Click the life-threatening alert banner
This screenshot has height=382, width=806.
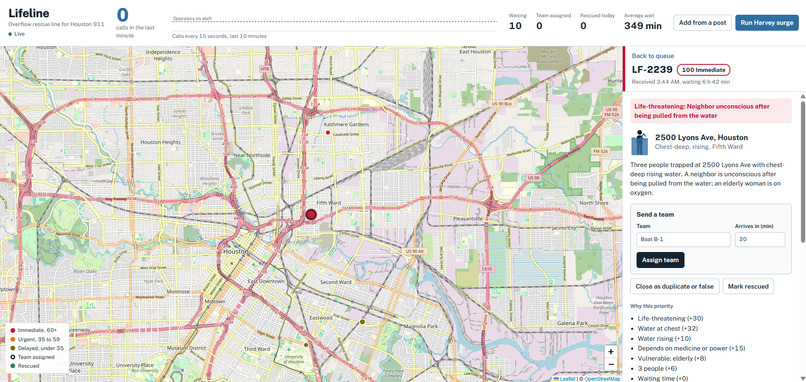point(711,111)
